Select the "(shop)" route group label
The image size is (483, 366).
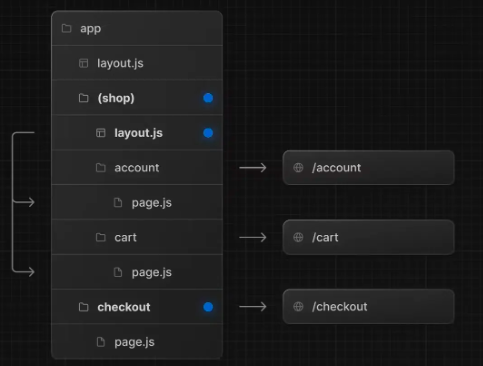[x=116, y=98]
